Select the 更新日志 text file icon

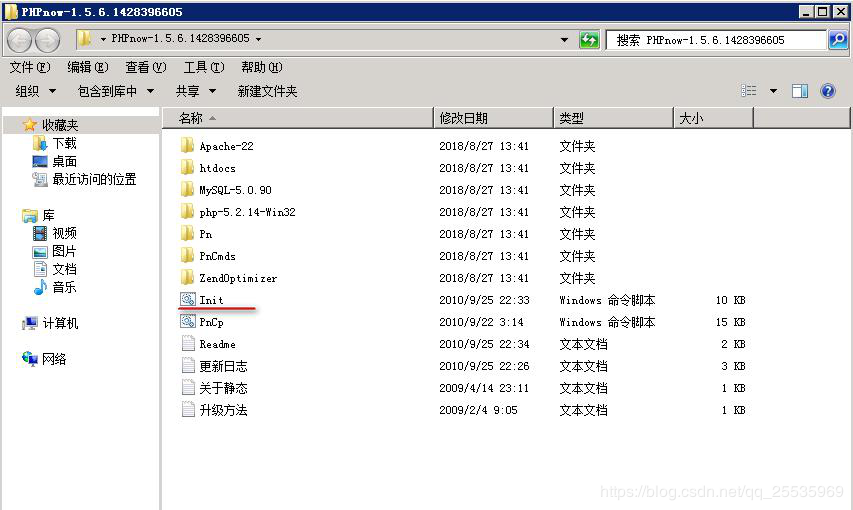[188, 366]
